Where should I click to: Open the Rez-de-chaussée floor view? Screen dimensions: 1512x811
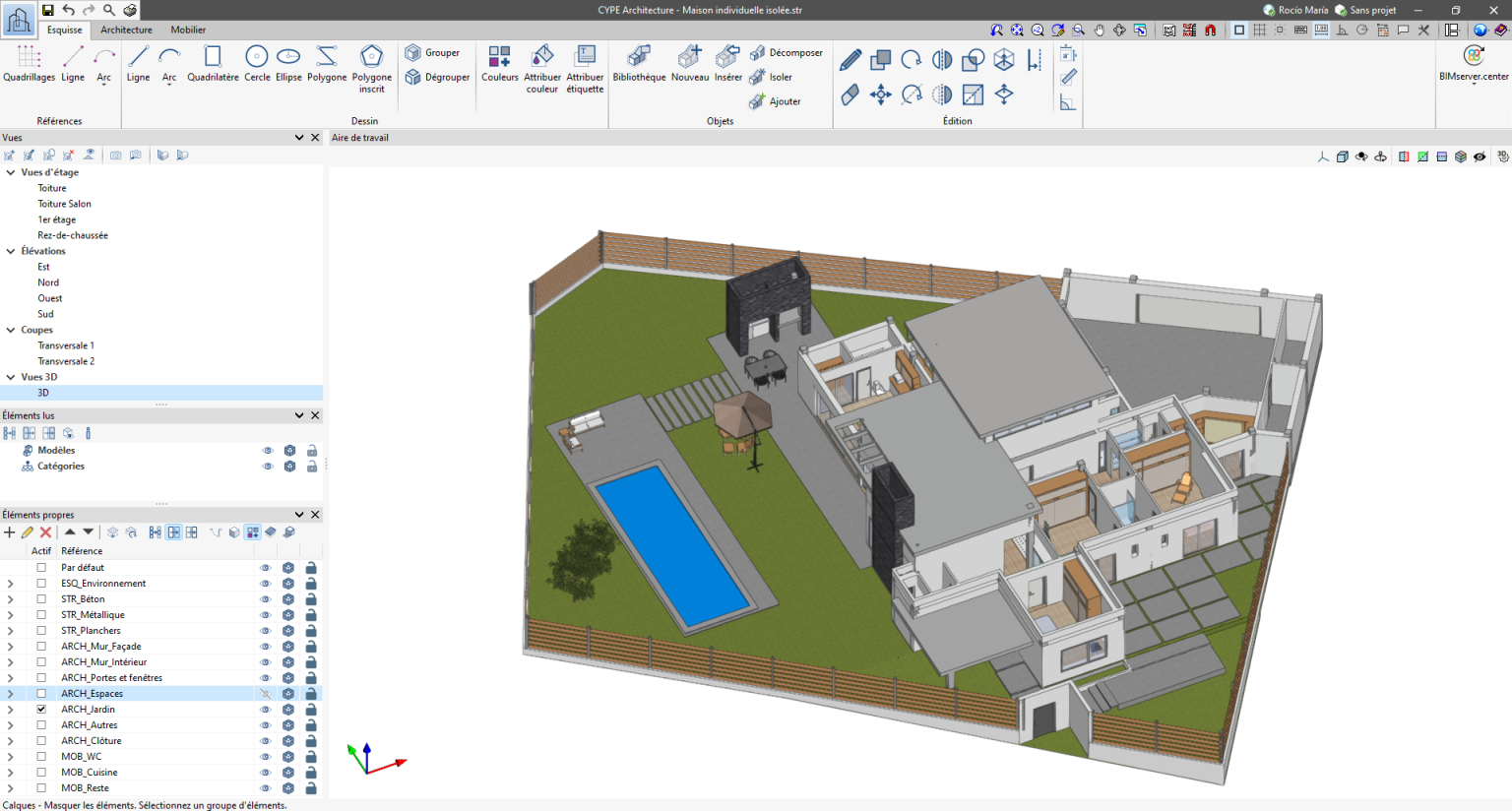coord(73,235)
